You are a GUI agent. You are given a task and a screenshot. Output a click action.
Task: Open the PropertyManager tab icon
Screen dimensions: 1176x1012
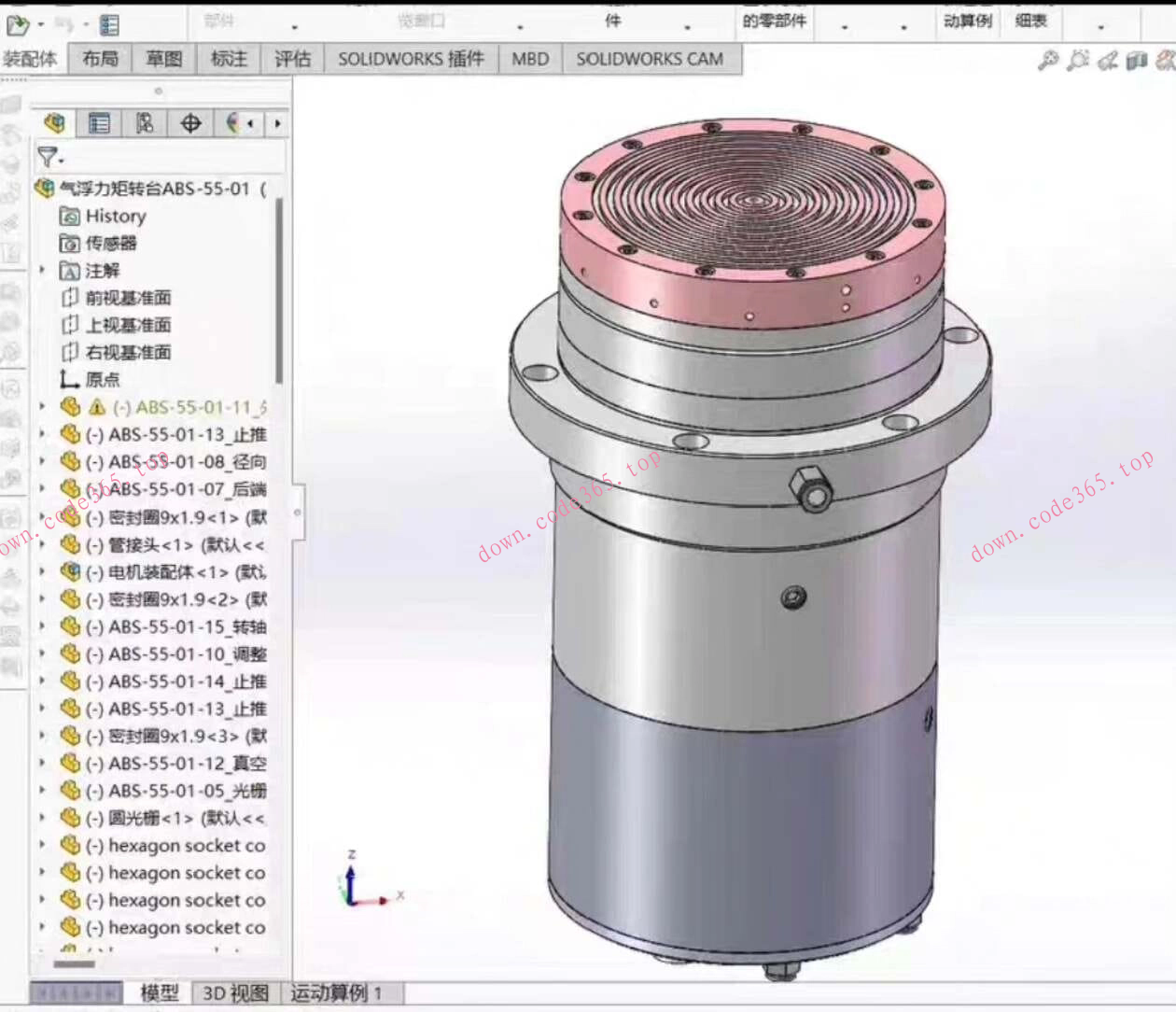pyautogui.click(x=99, y=123)
